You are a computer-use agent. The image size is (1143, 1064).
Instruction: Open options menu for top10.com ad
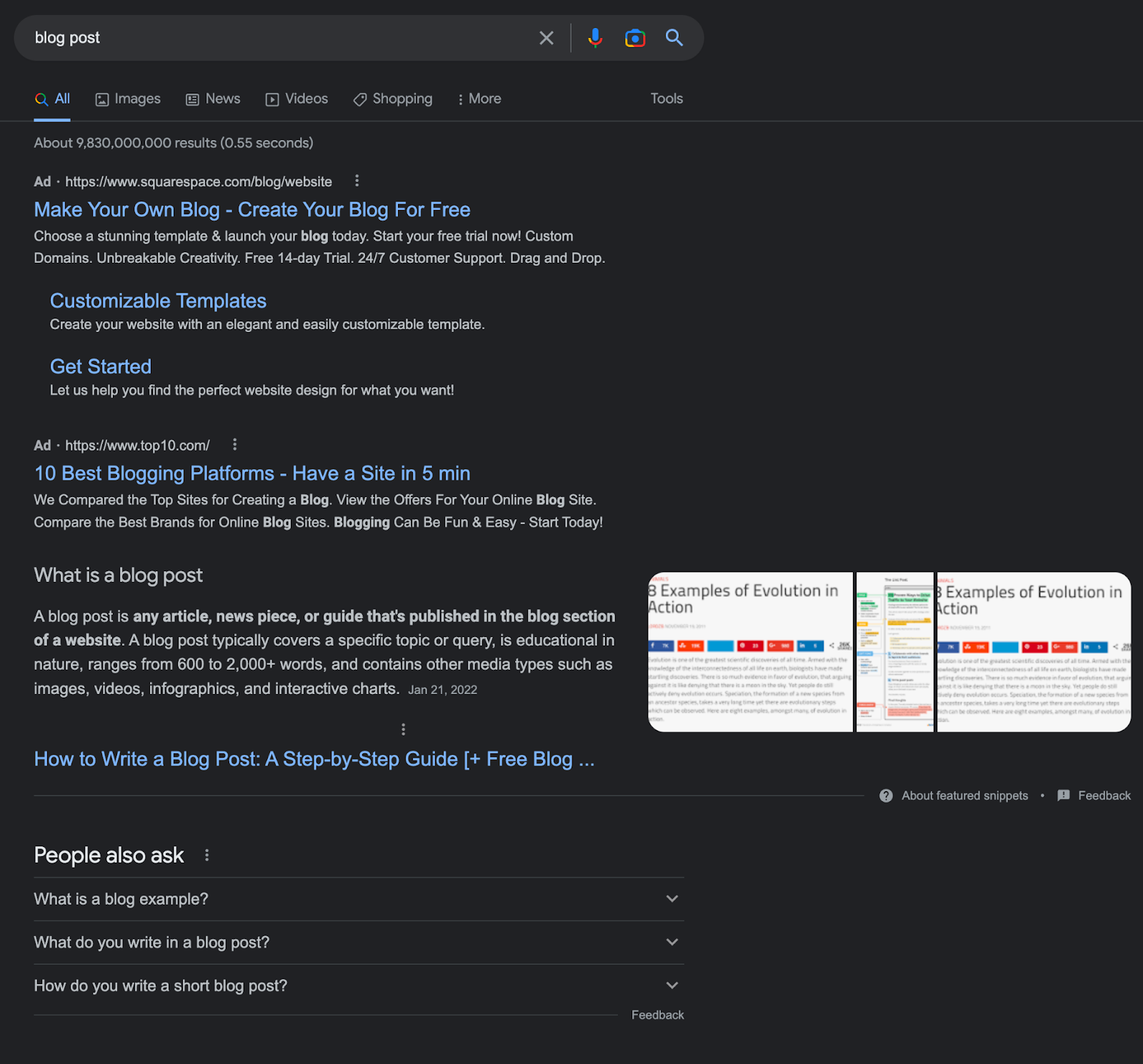point(234,445)
